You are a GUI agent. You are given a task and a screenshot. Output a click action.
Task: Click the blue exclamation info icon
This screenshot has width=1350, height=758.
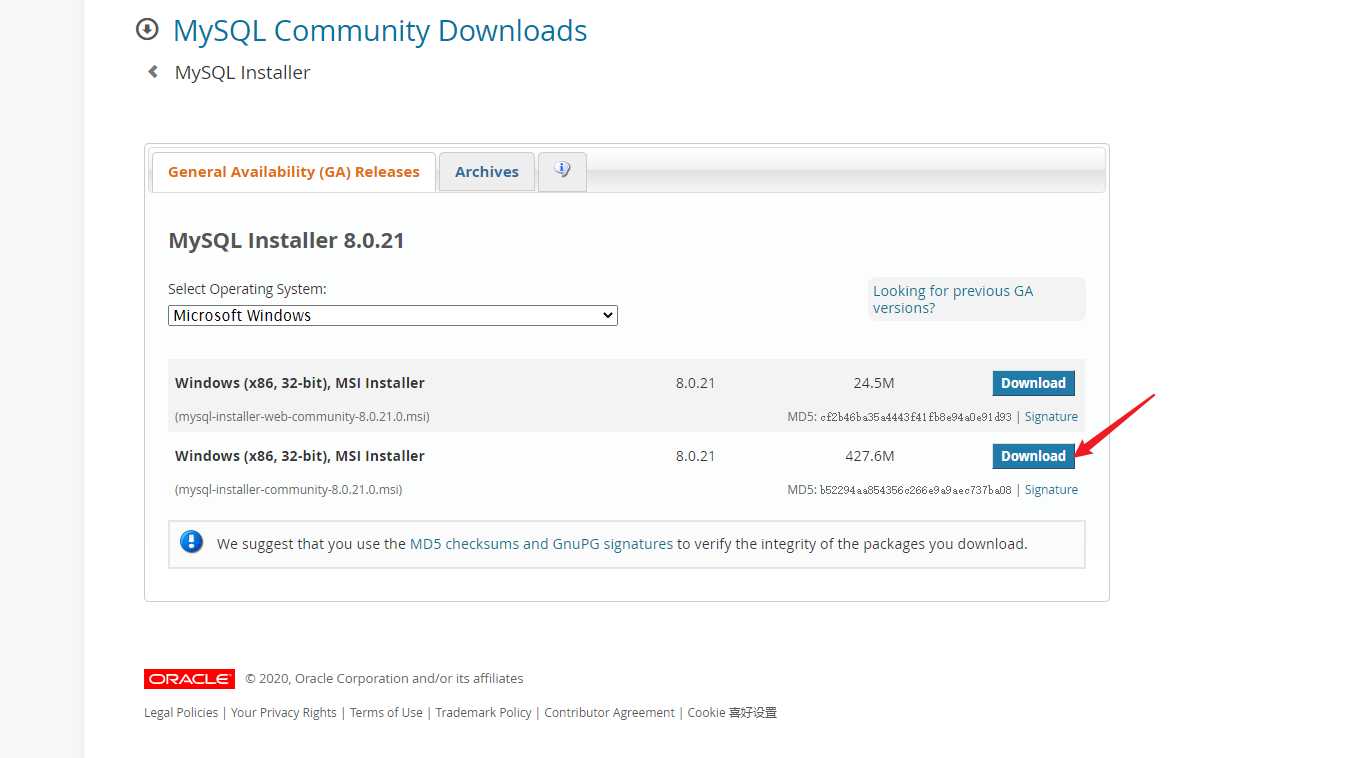pos(191,543)
